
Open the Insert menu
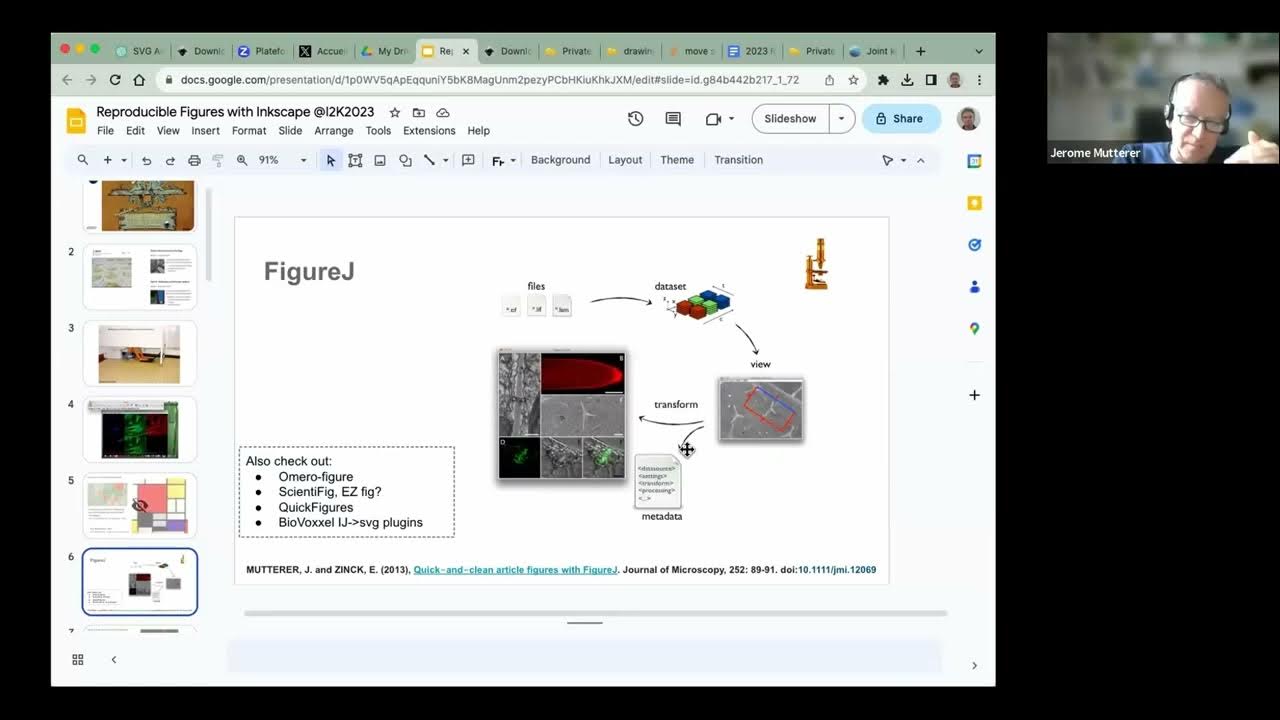point(205,131)
